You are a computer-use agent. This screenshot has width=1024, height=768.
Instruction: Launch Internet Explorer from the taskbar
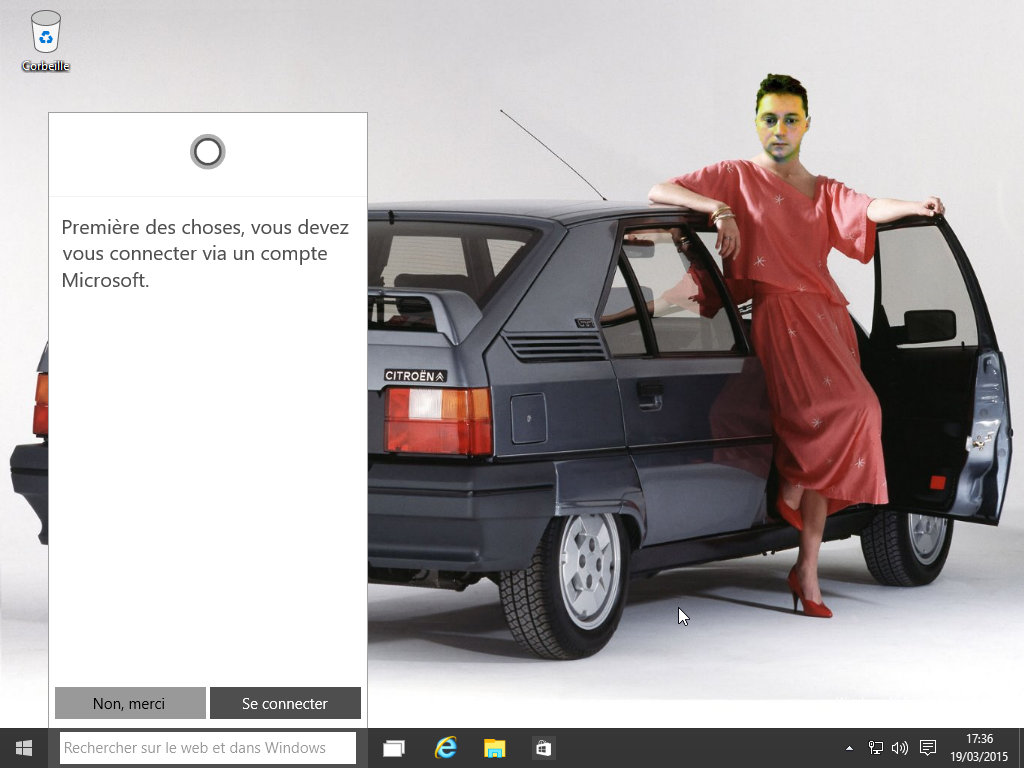[x=445, y=748]
